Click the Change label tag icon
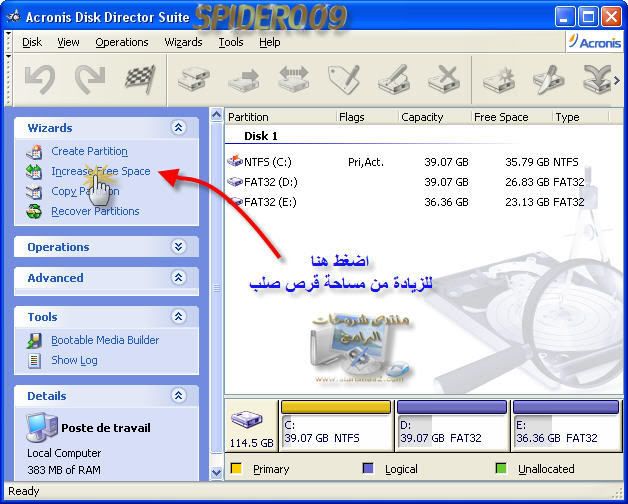The width and height of the screenshot is (628, 504). click(344, 79)
